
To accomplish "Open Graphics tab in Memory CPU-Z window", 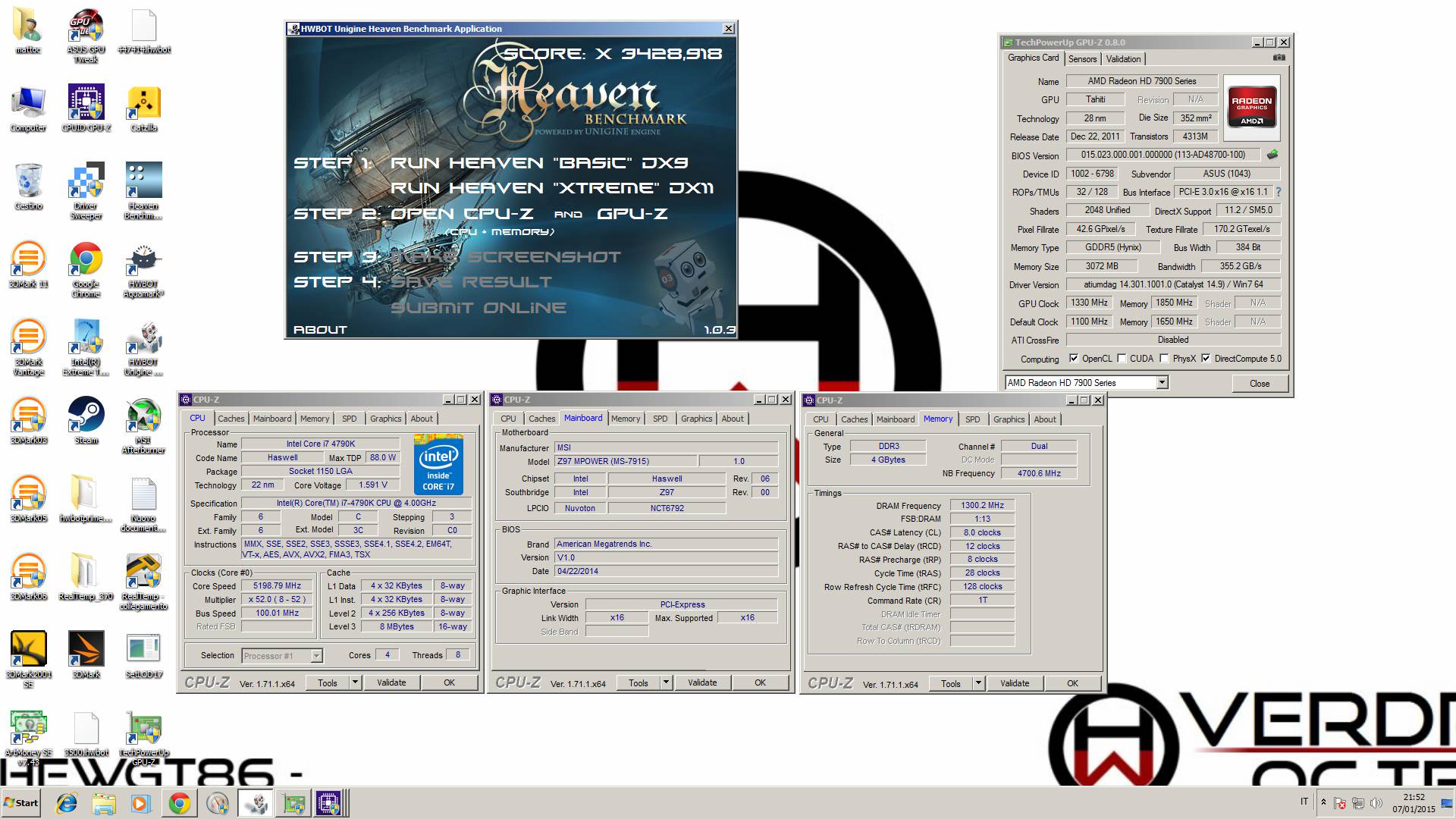I will point(1009,419).
